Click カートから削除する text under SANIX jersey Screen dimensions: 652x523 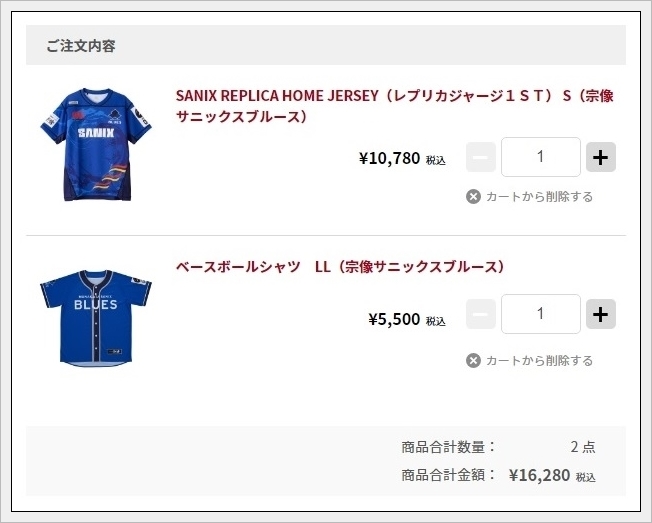pyautogui.click(x=539, y=196)
